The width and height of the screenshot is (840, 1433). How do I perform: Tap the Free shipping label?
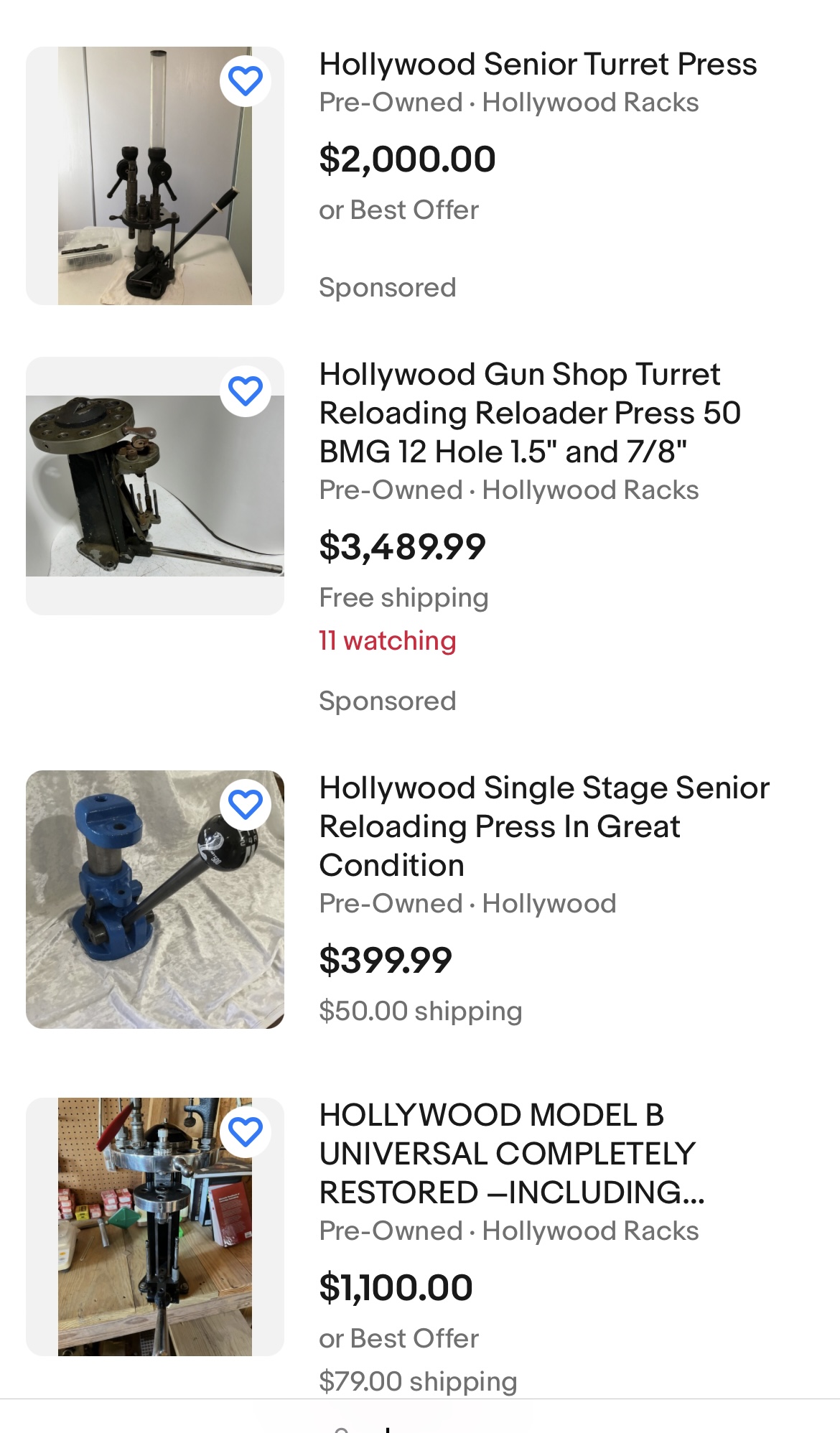(x=403, y=597)
